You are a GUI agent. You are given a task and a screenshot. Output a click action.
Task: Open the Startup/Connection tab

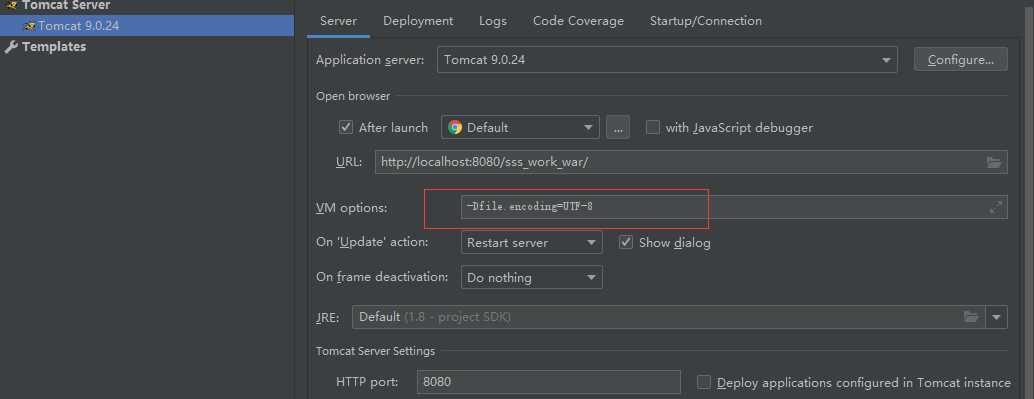pos(706,21)
